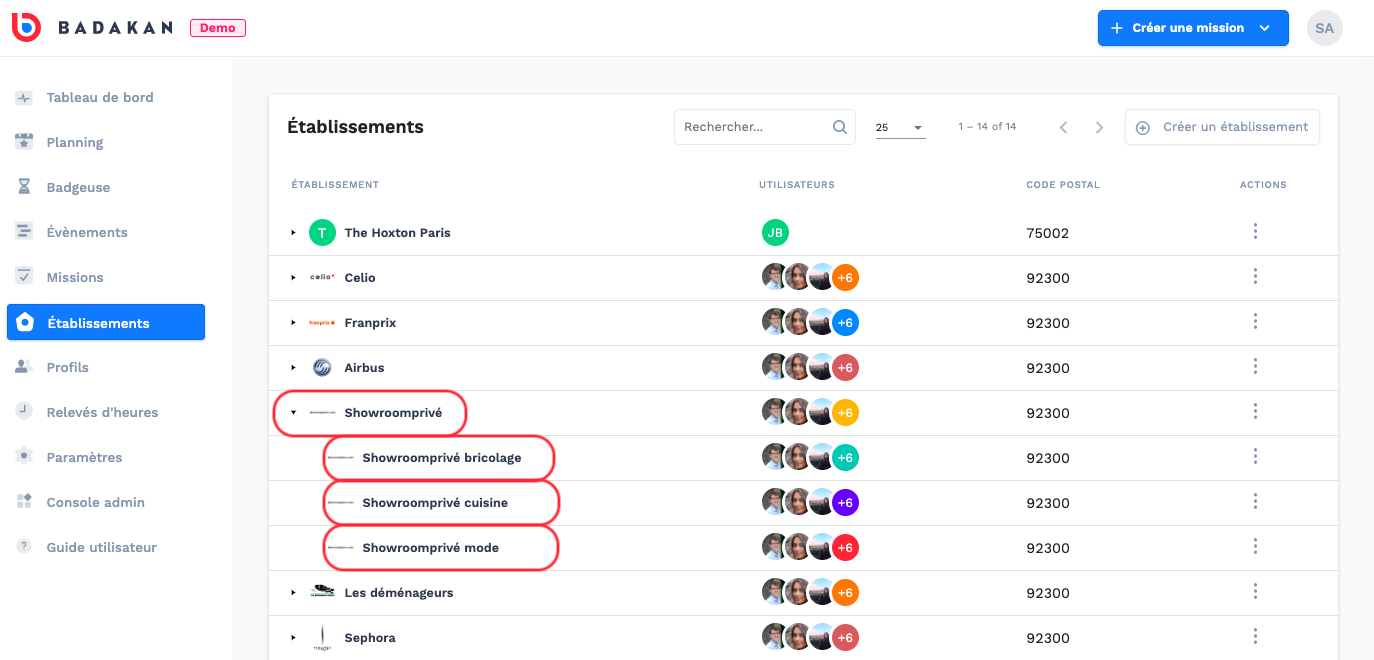Click the JB user avatar

(775, 233)
